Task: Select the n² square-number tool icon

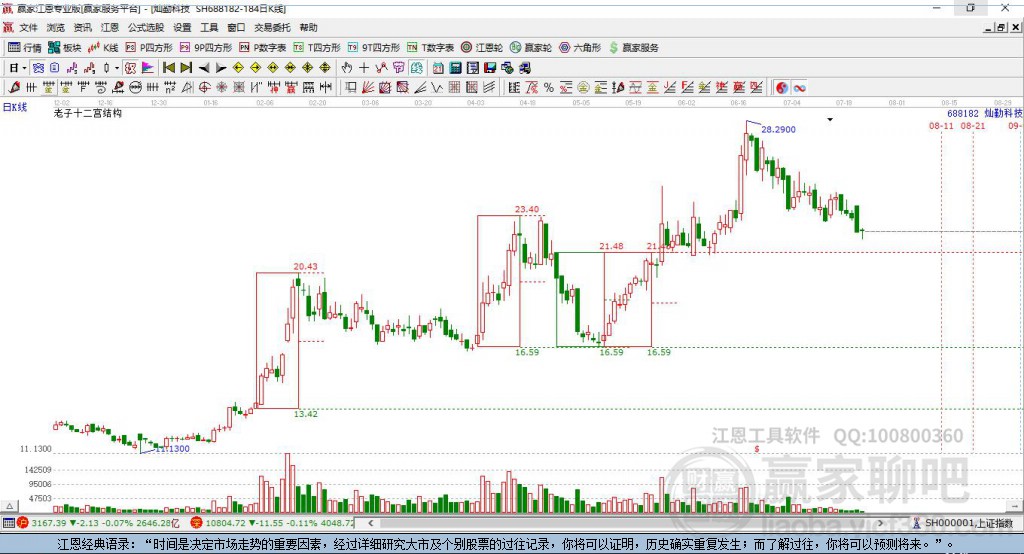Action: pyautogui.click(x=170, y=88)
